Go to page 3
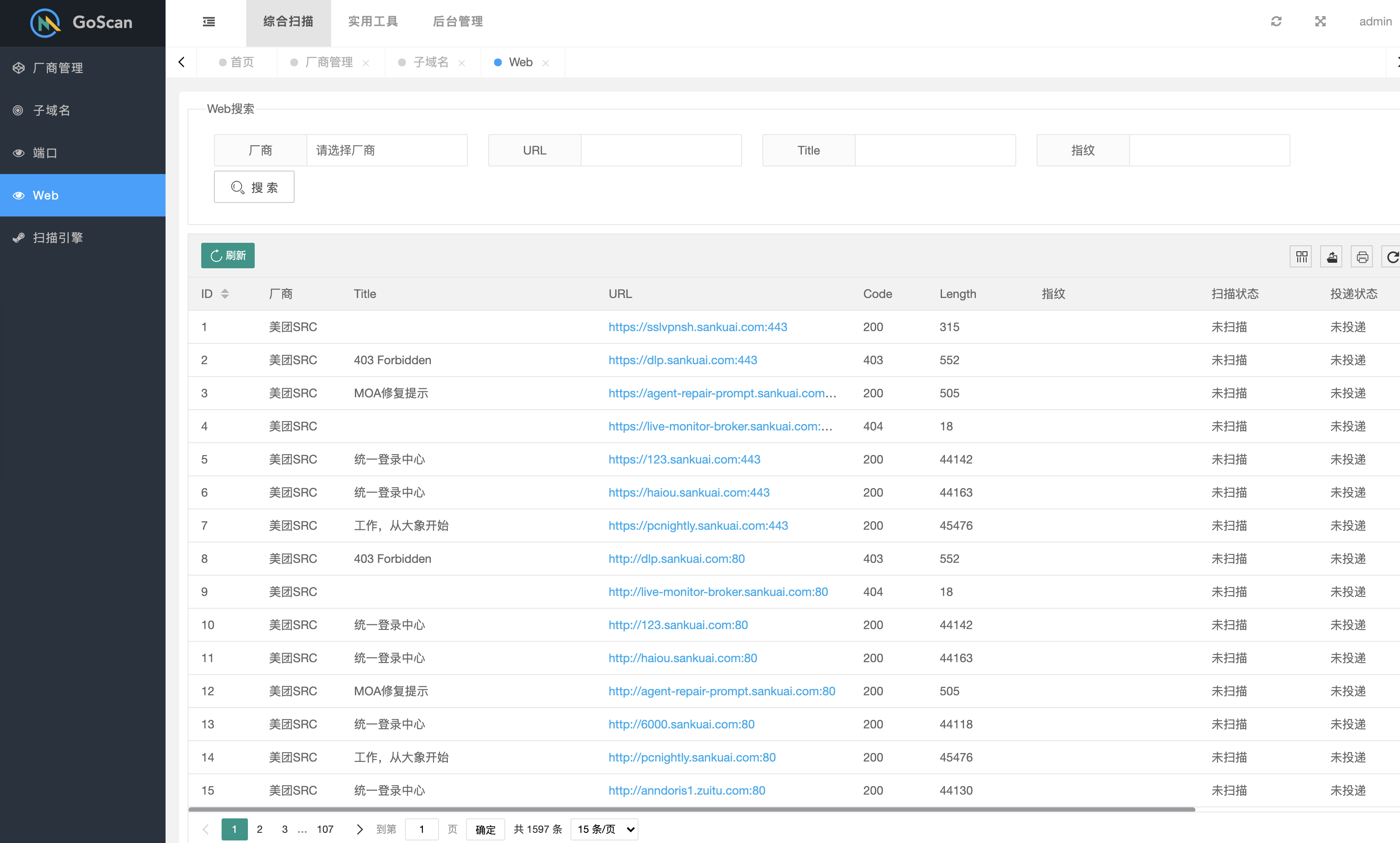 [284, 829]
